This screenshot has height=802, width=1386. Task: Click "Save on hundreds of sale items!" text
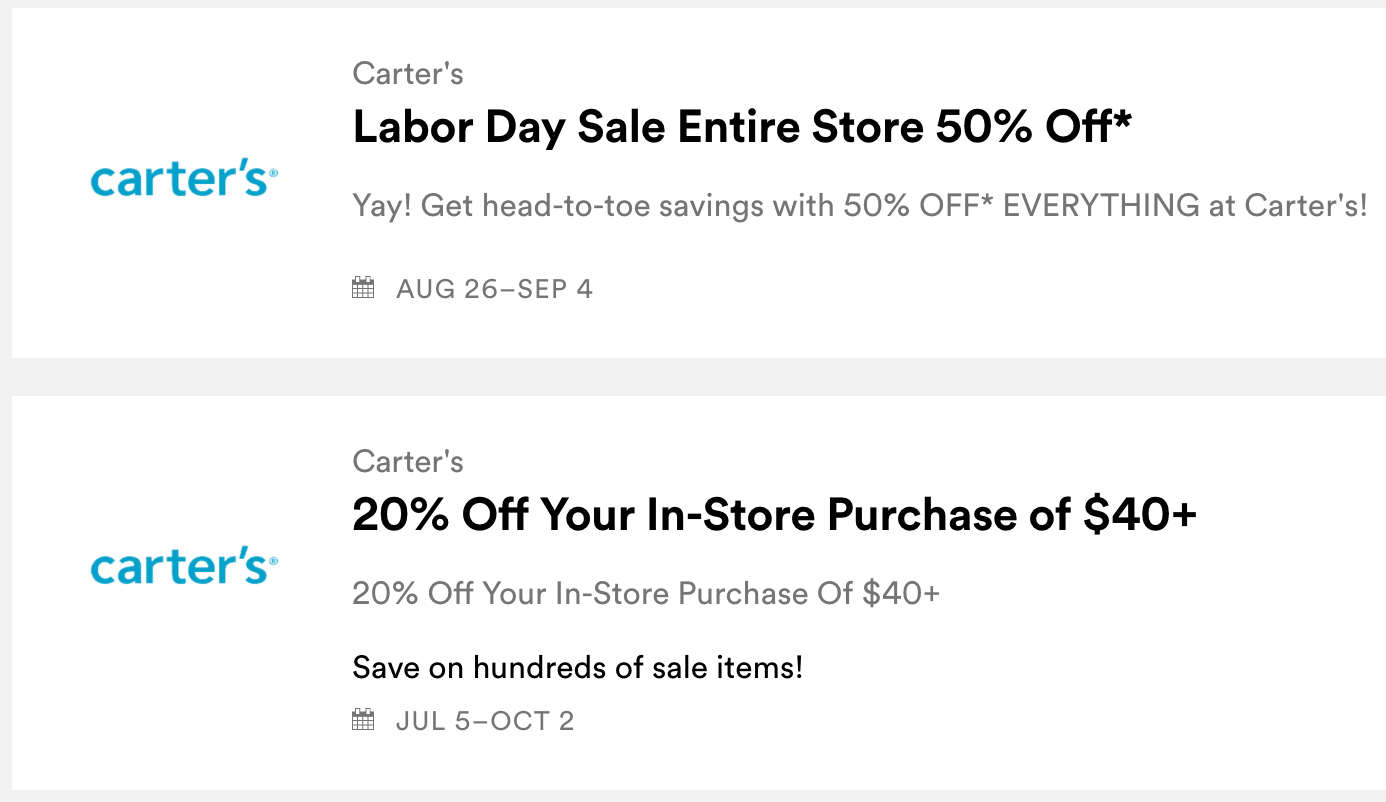[x=578, y=667]
